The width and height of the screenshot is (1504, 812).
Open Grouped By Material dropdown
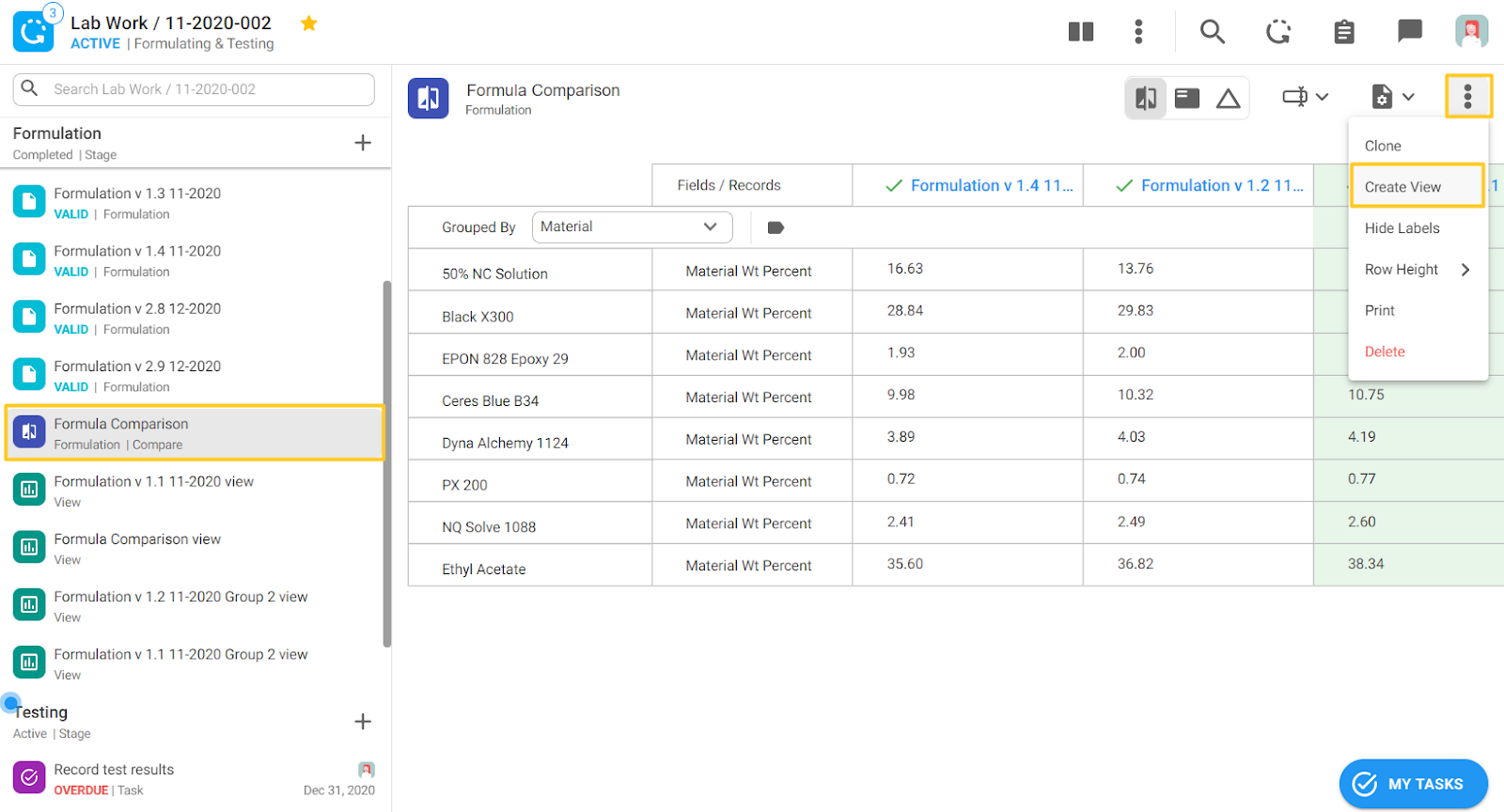point(632,226)
